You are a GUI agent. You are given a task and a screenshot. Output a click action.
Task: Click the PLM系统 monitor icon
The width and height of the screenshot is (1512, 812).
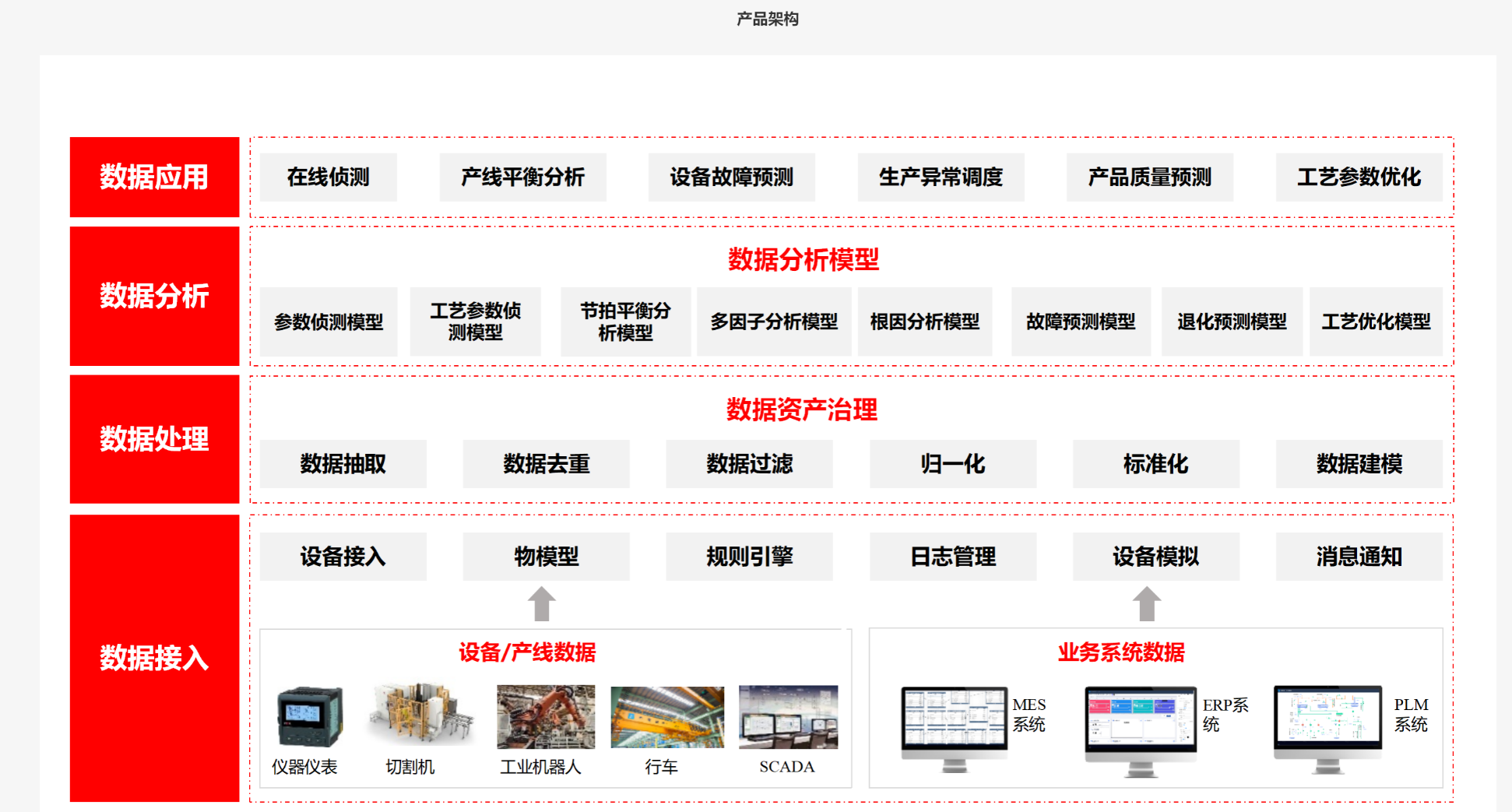pyautogui.click(x=1327, y=727)
